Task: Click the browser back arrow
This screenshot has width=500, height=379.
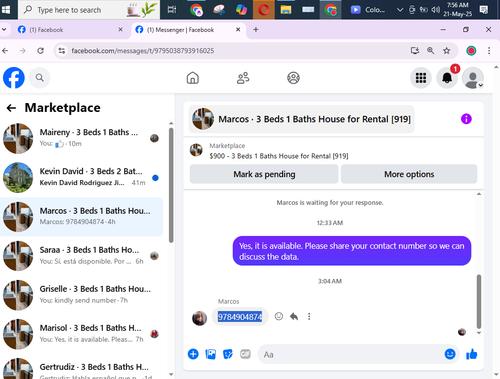Action: tap(5, 51)
